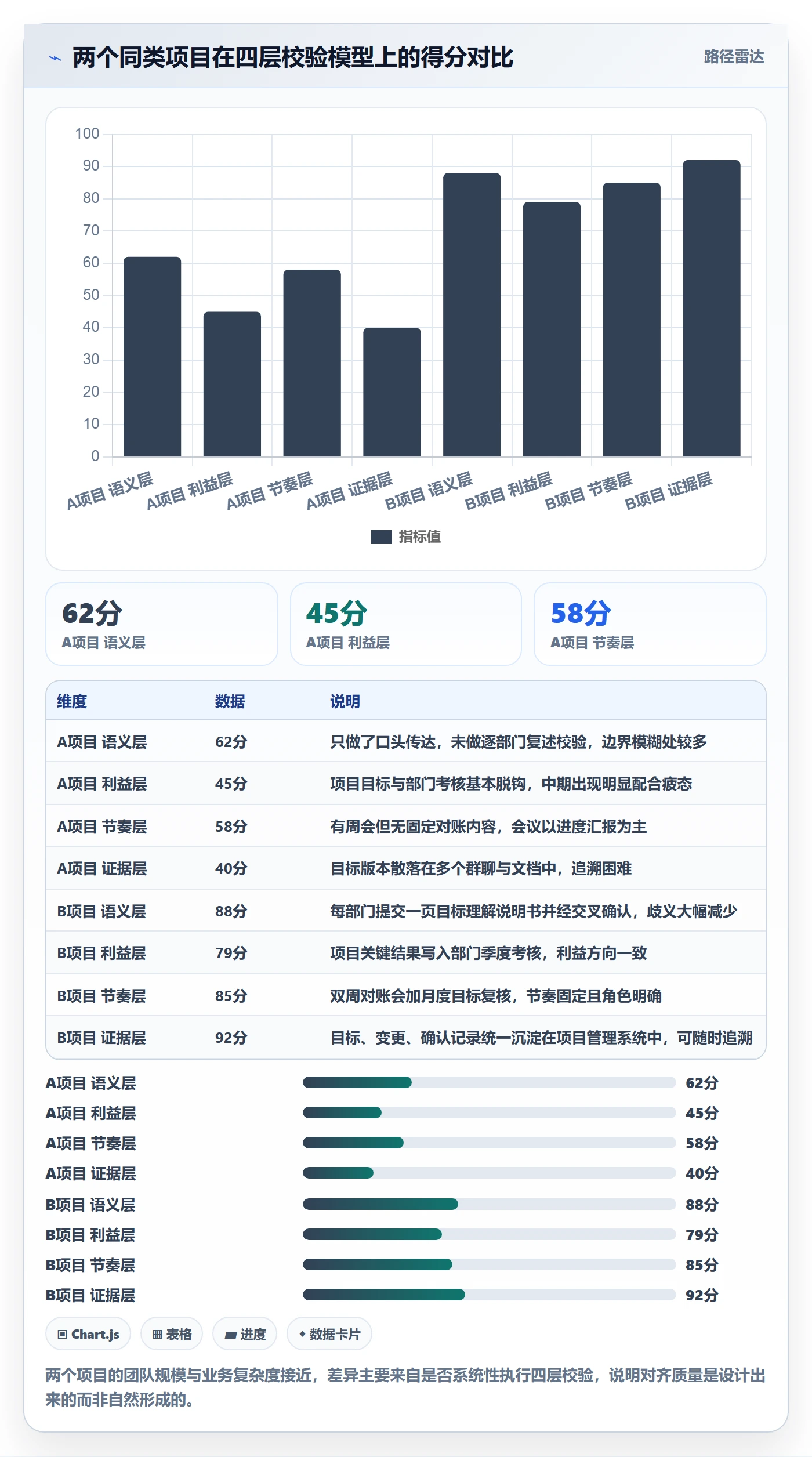Select the table text 项目目标与部门考核基本脱钩
Screen dimensions: 812x1457
coord(428,784)
